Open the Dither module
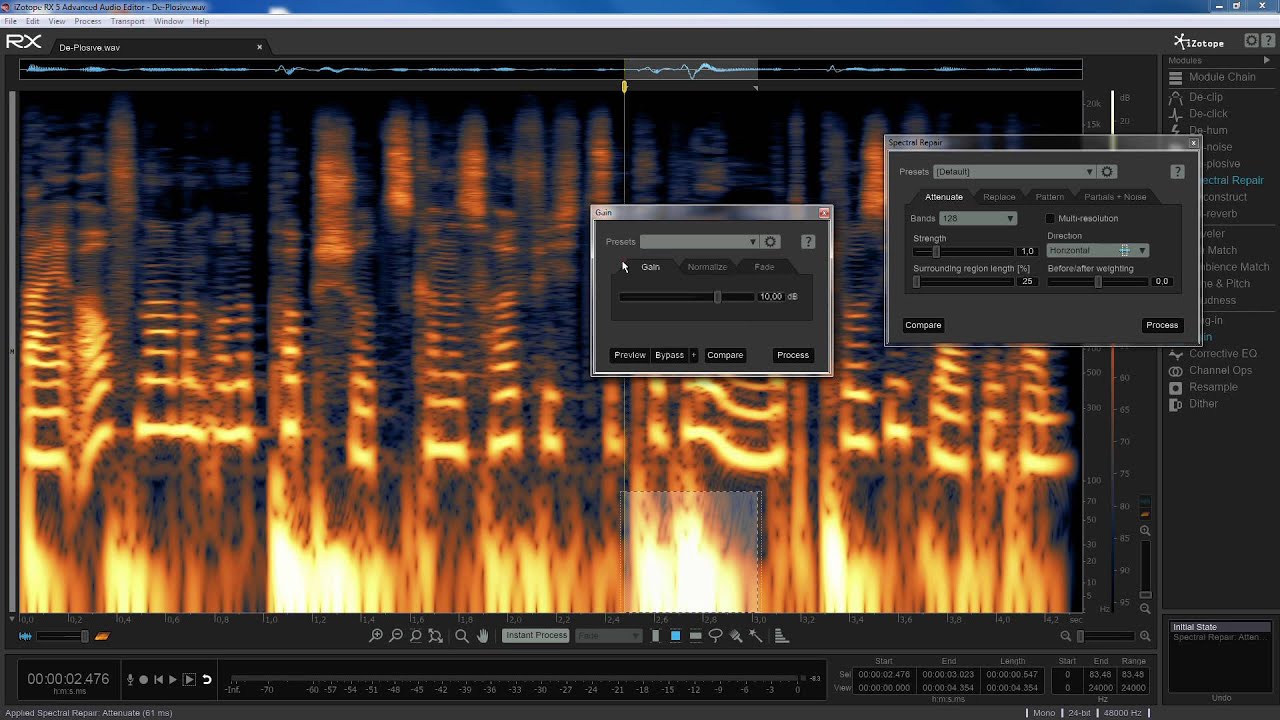 (1193, 404)
